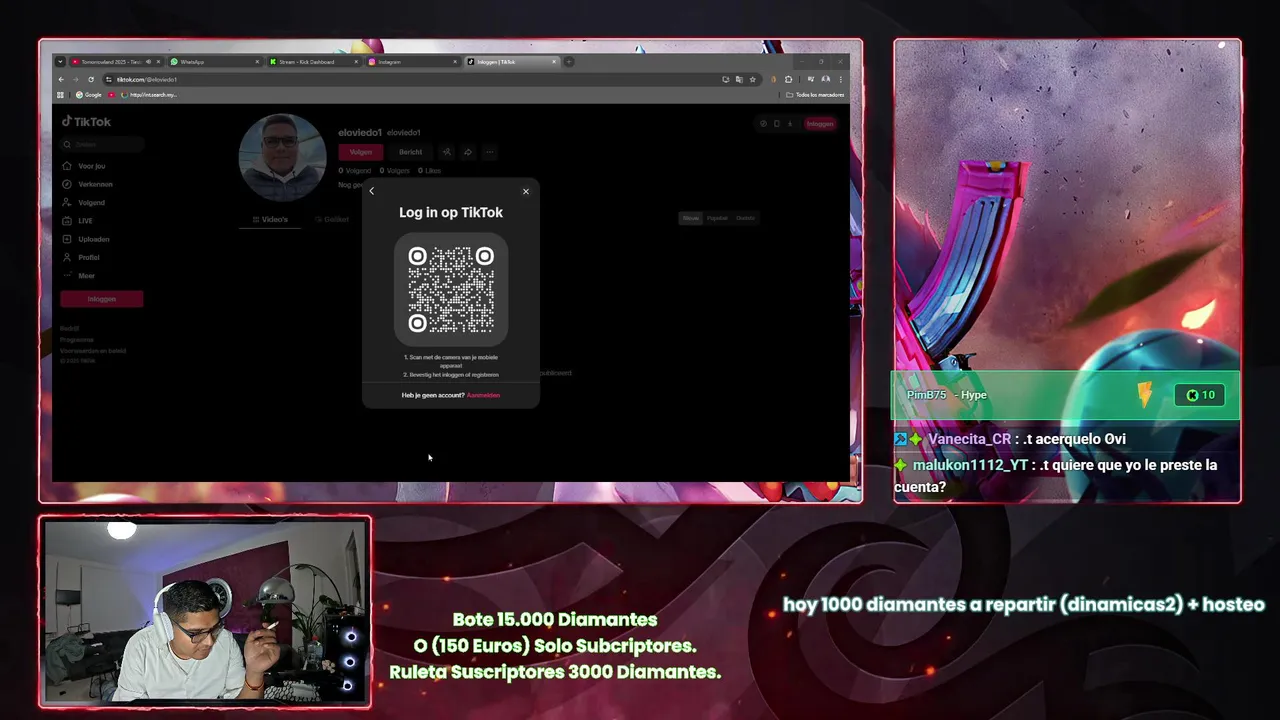Click the QR code in login dialog

pos(451,290)
